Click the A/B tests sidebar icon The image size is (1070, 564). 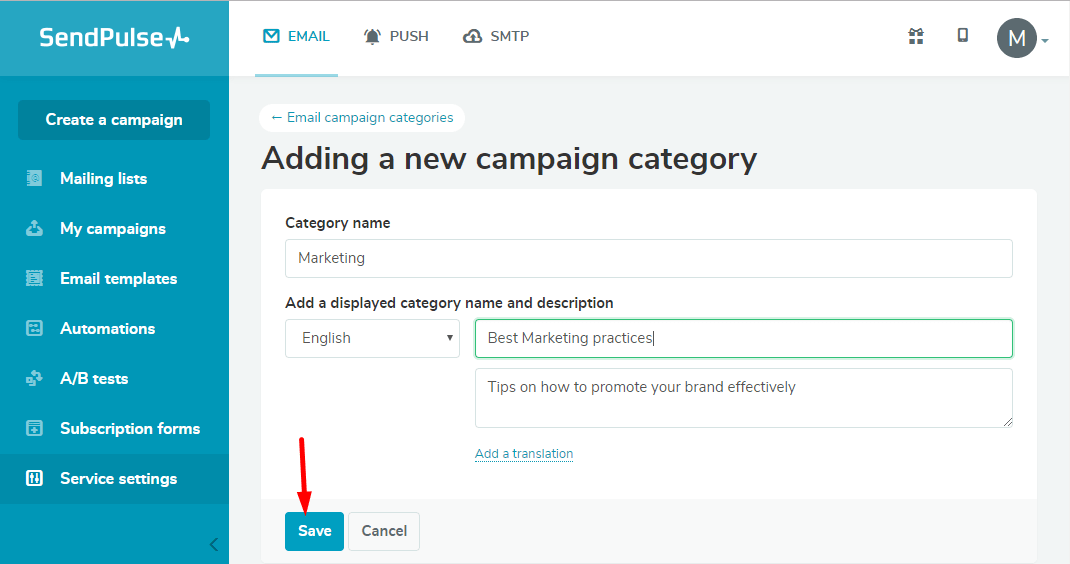click(34, 378)
